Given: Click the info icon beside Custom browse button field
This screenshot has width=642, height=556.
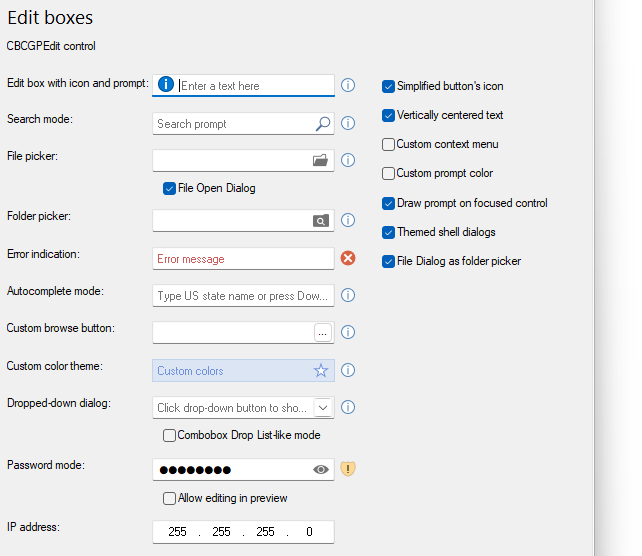Looking at the screenshot, I should (x=348, y=332).
